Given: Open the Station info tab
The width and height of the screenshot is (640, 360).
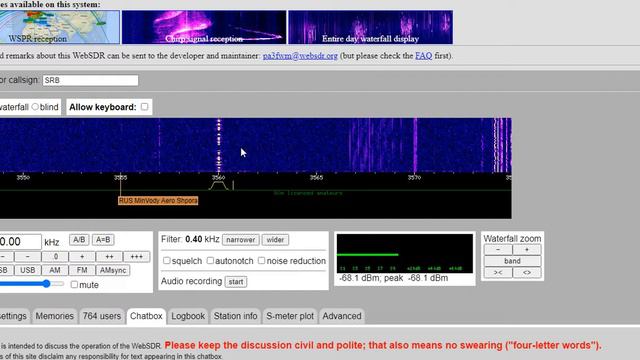Looking at the screenshot, I should click(x=236, y=316).
